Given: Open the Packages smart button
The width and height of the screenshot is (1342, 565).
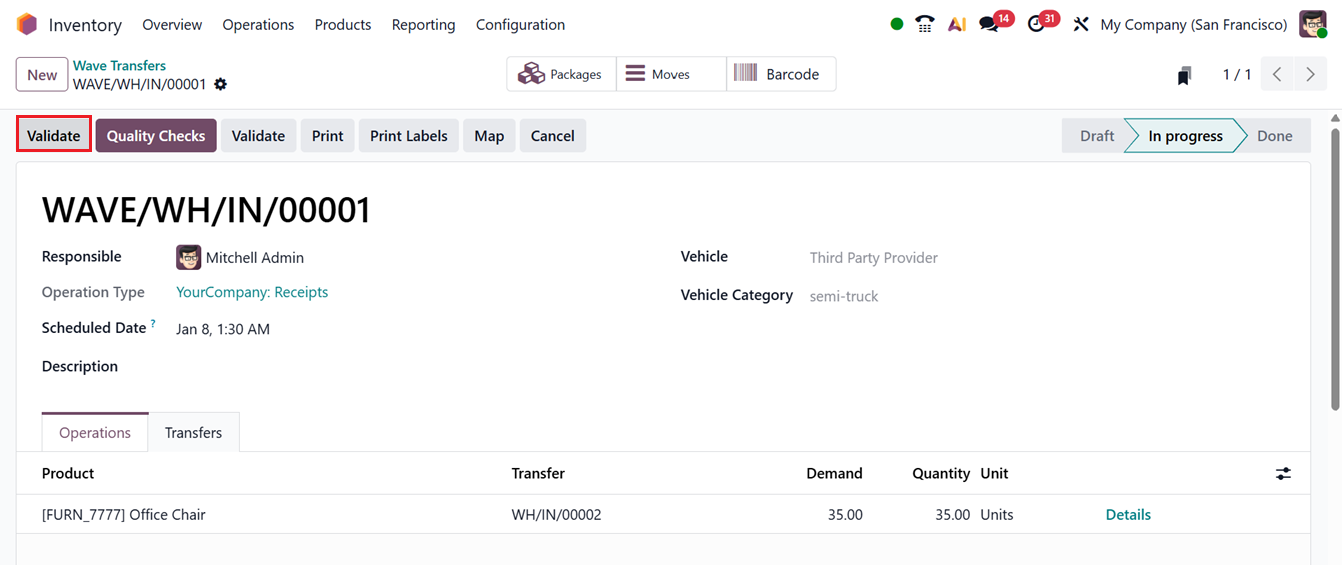Looking at the screenshot, I should [561, 74].
